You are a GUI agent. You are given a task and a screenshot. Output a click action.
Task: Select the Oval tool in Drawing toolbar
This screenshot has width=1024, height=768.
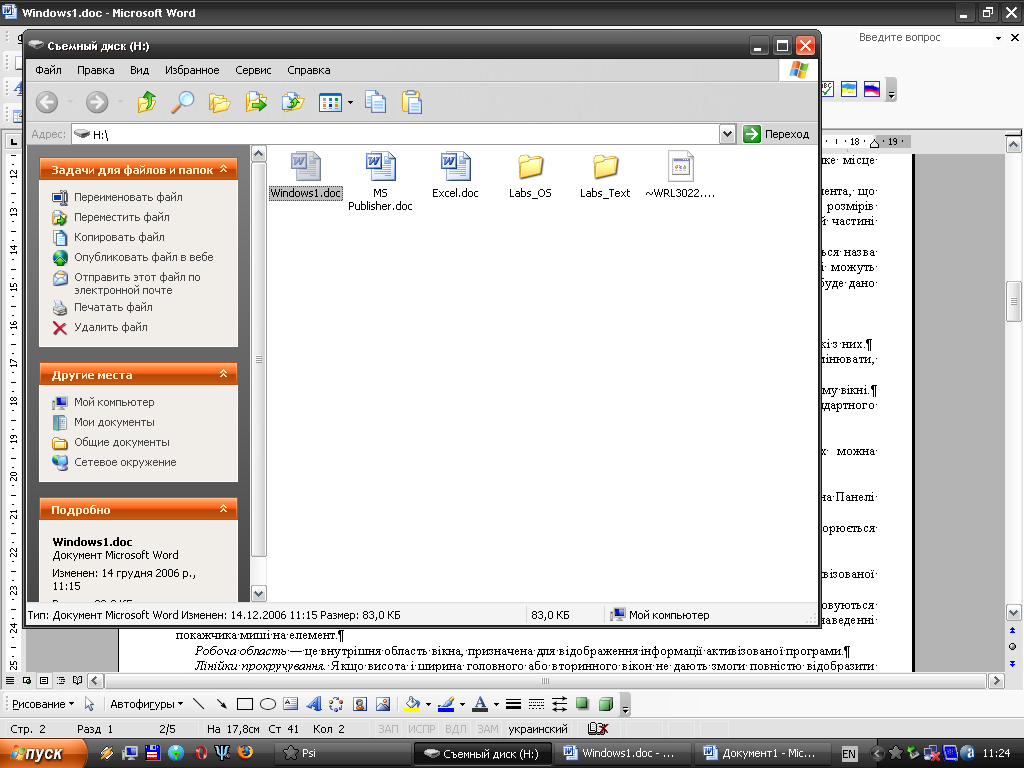click(x=268, y=704)
